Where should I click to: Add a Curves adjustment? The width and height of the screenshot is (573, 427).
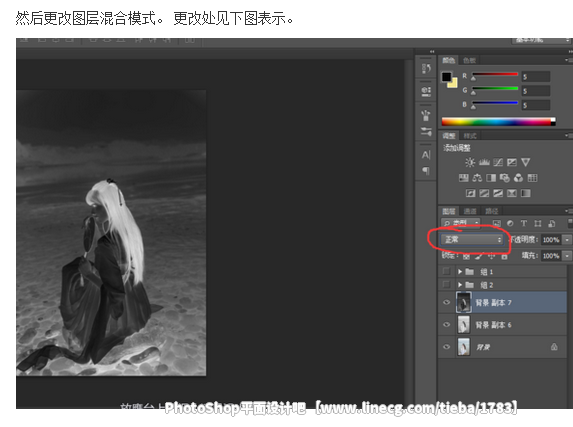tap(498, 162)
